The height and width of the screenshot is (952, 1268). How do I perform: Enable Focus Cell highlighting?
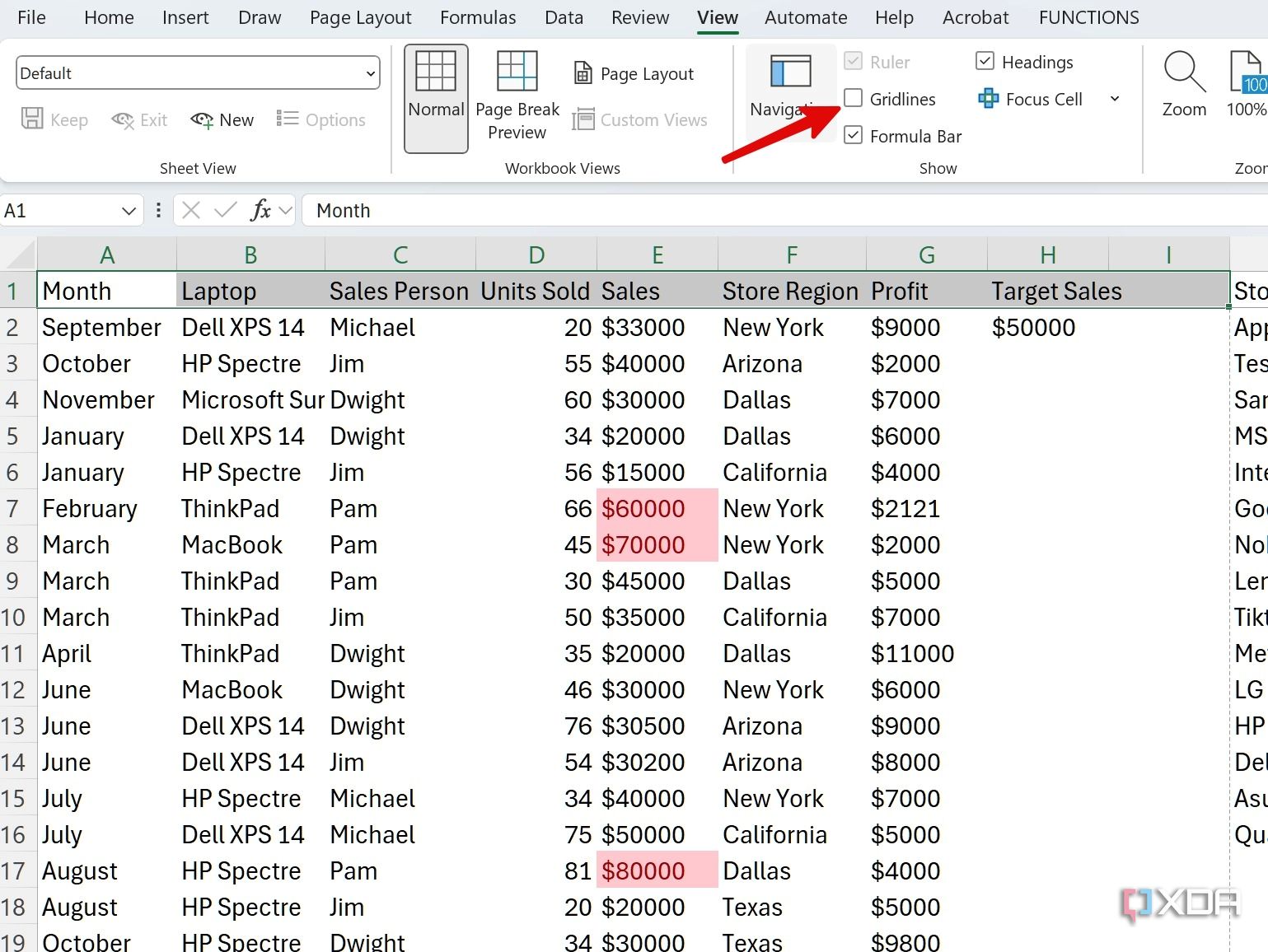click(1029, 99)
